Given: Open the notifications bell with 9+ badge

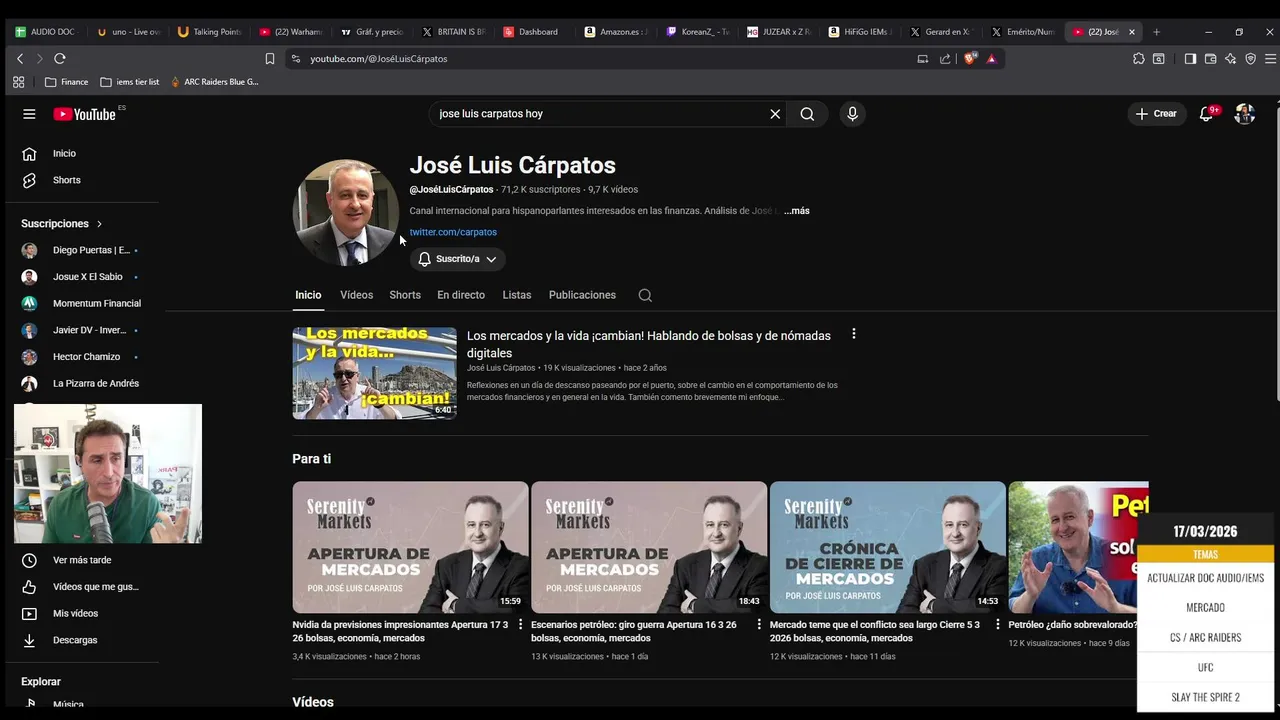Looking at the screenshot, I should tap(1207, 114).
